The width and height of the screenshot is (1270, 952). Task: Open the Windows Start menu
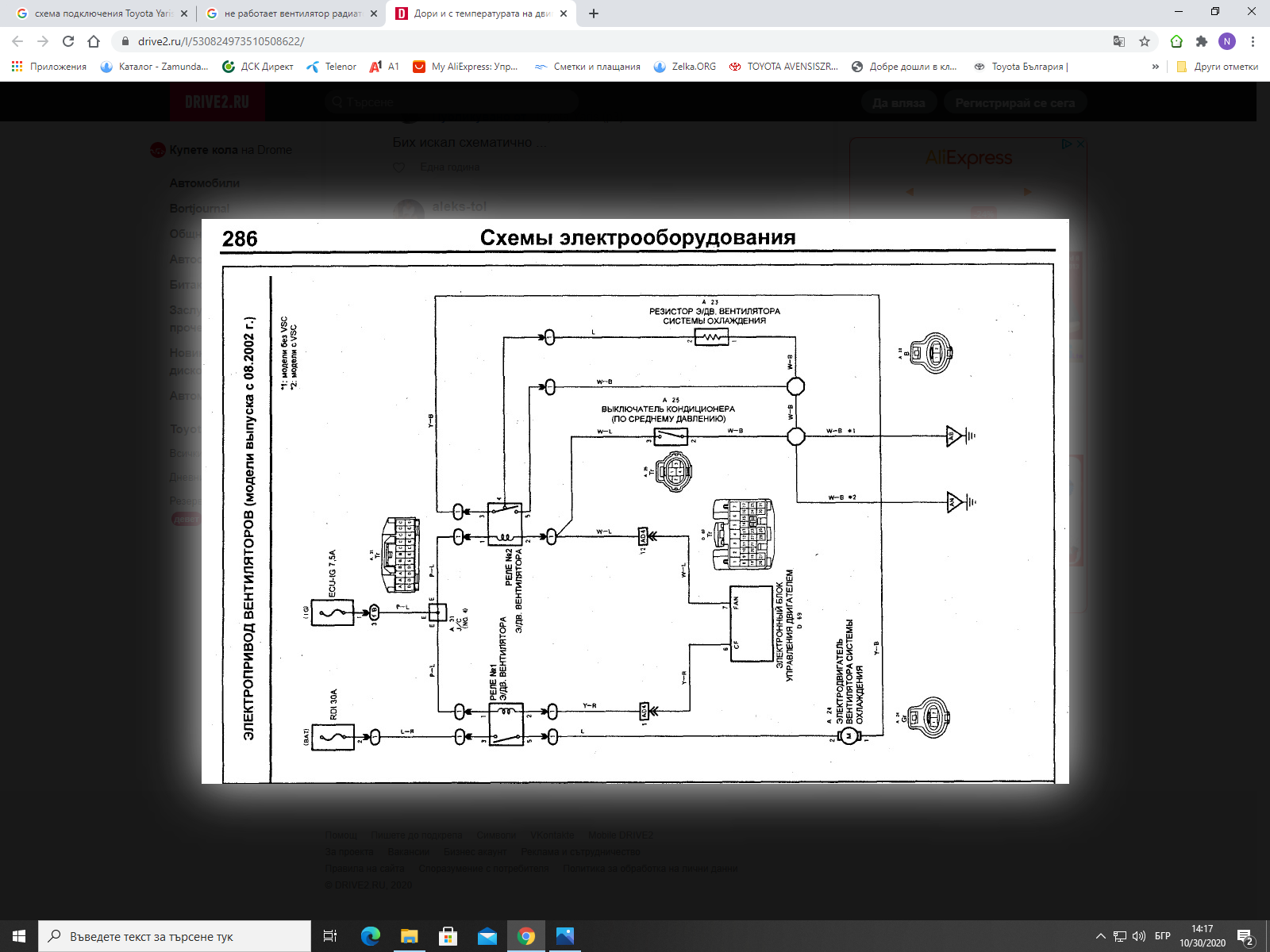(x=19, y=936)
